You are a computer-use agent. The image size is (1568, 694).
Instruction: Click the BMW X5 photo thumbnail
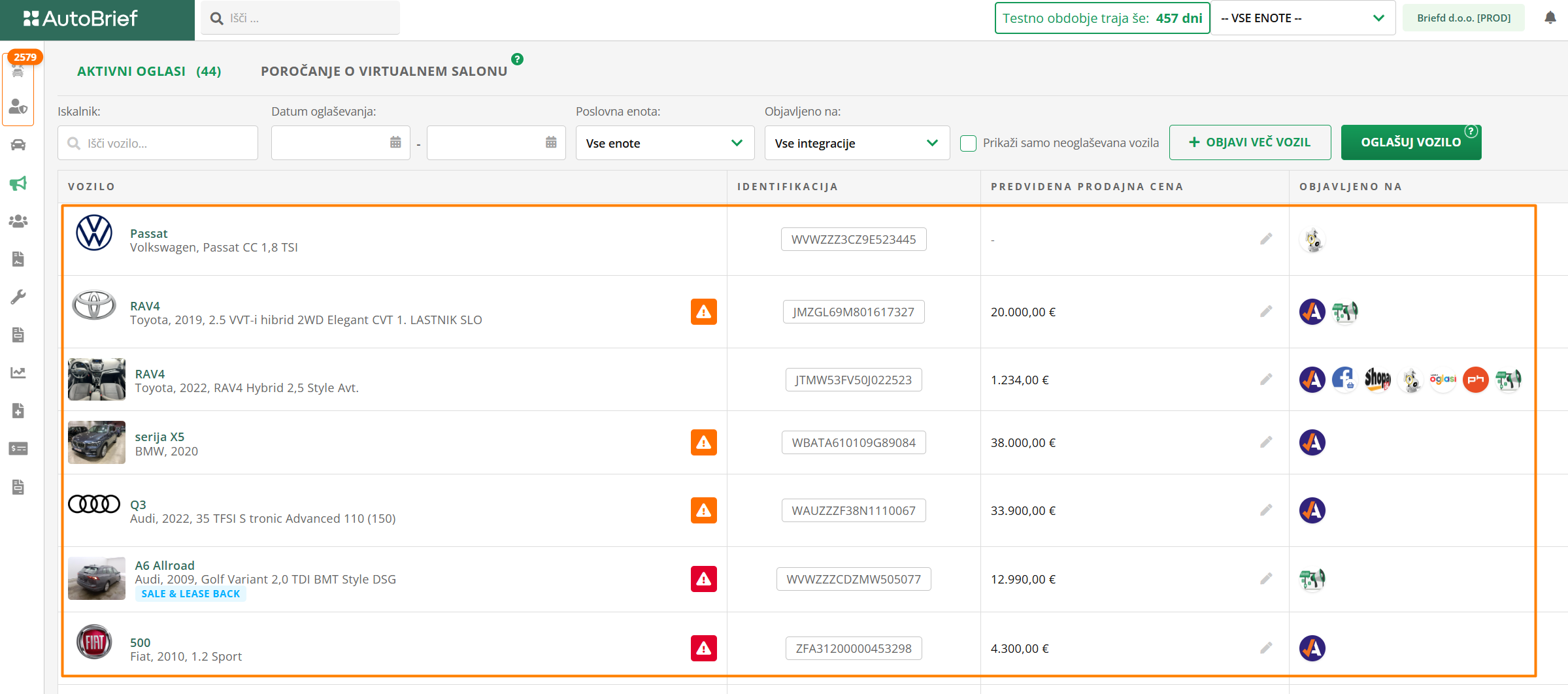(97, 442)
